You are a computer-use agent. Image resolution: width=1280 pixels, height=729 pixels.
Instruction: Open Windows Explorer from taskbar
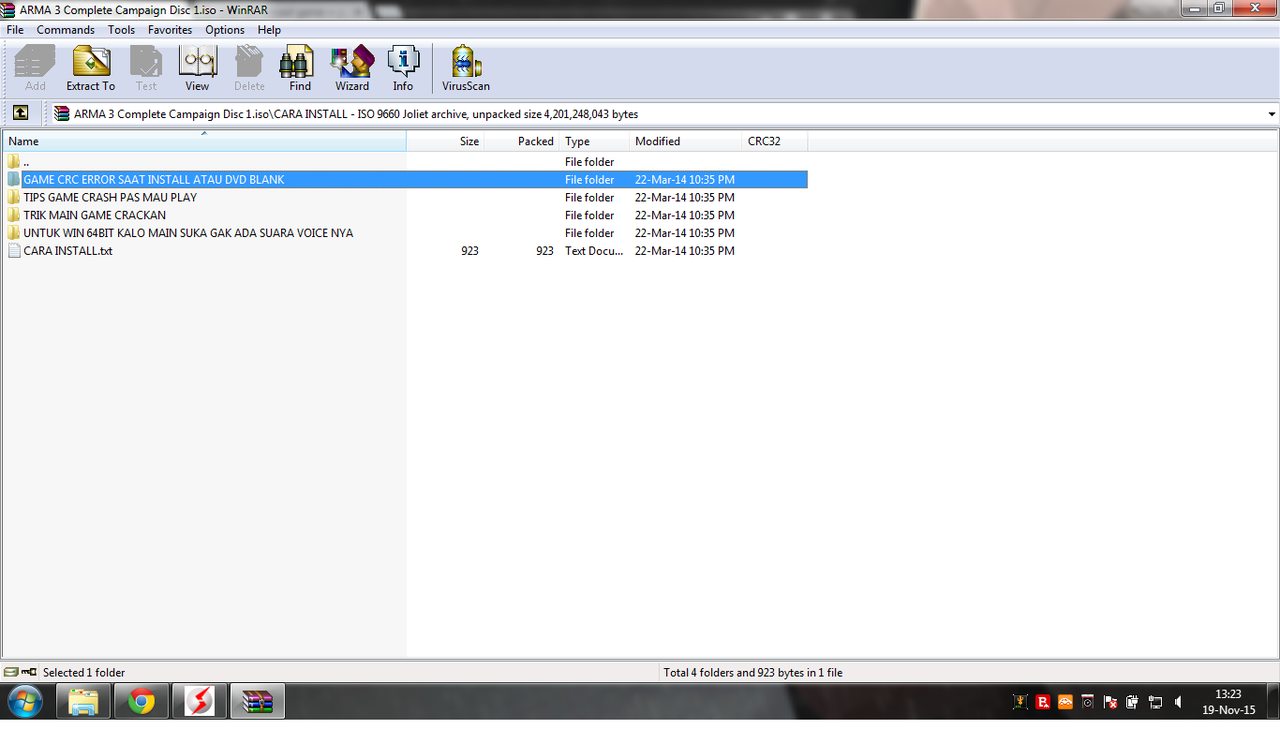coord(83,702)
